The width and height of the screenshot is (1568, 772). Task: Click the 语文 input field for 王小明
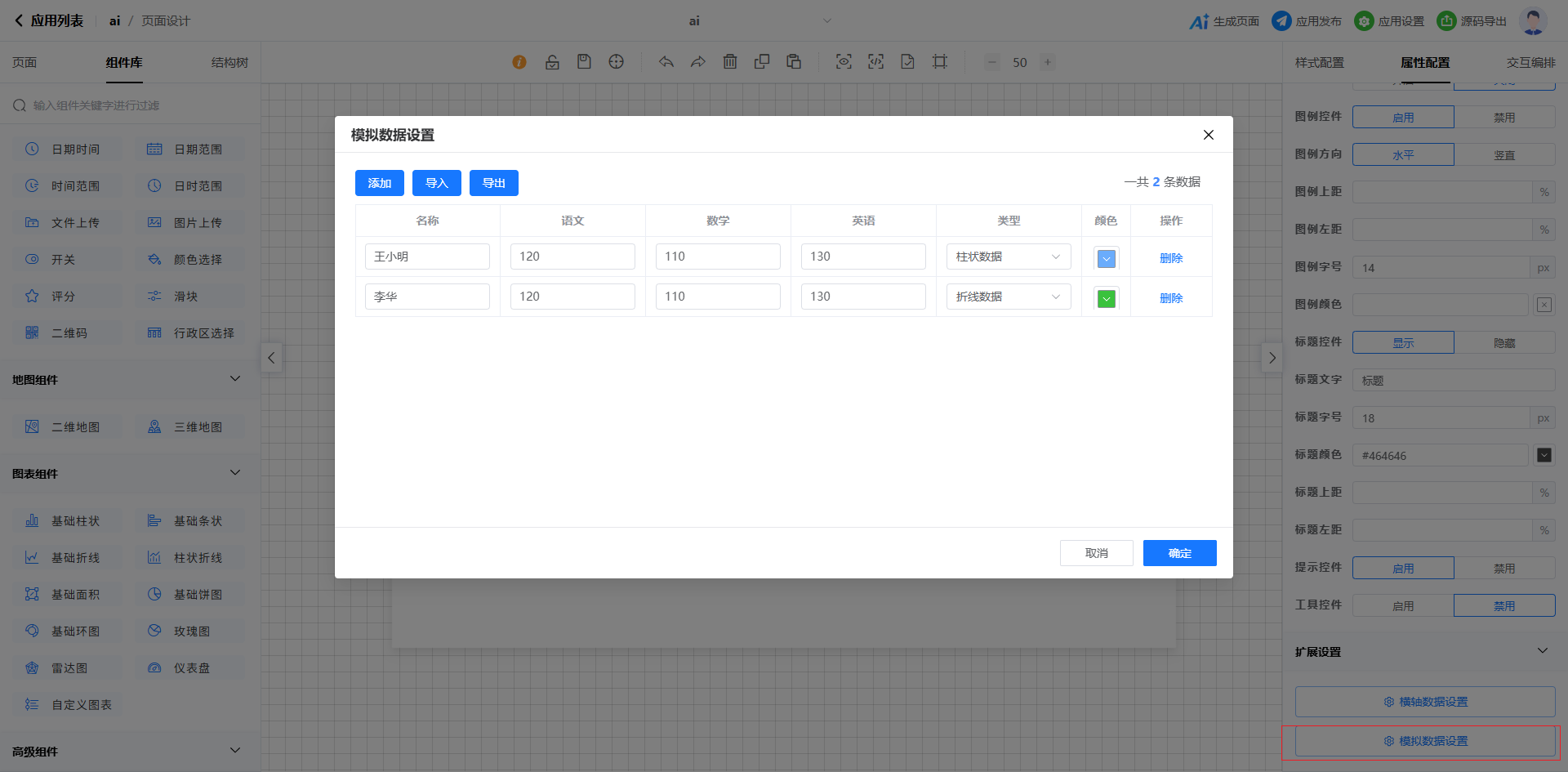click(x=572, y=257)
